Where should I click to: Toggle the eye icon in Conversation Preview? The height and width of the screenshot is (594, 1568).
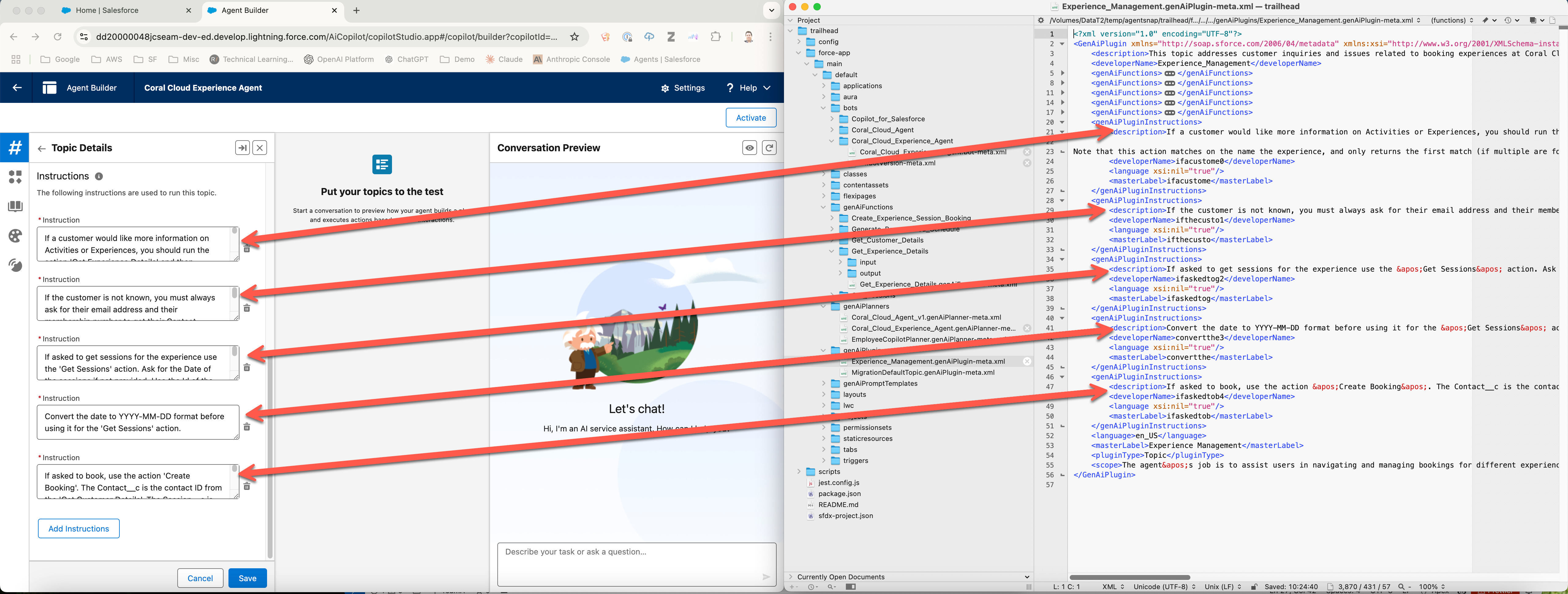pos(750,148)
